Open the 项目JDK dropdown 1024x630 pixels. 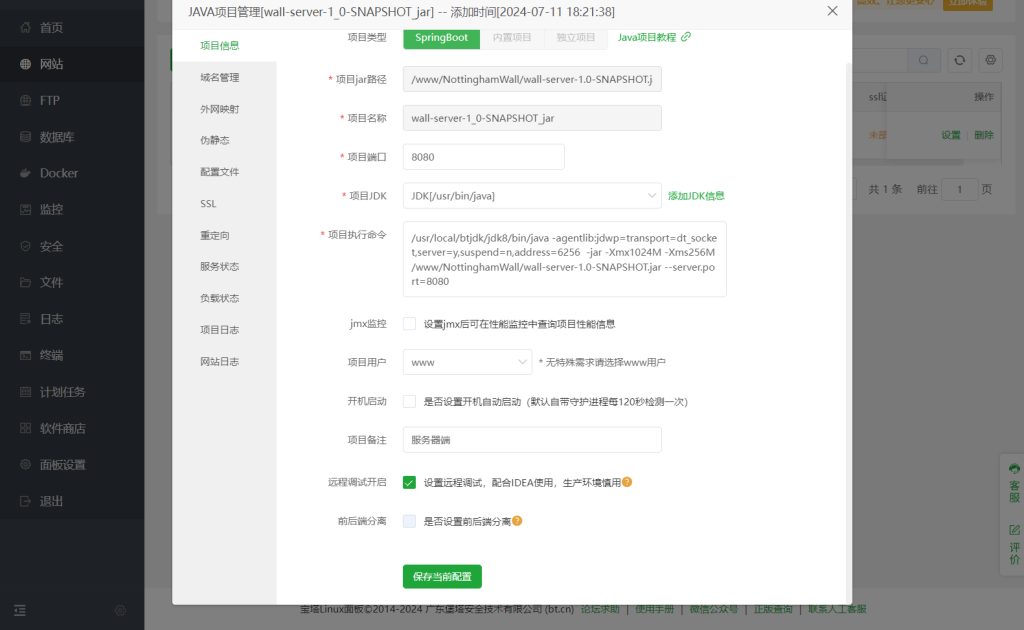pos(532,196)
